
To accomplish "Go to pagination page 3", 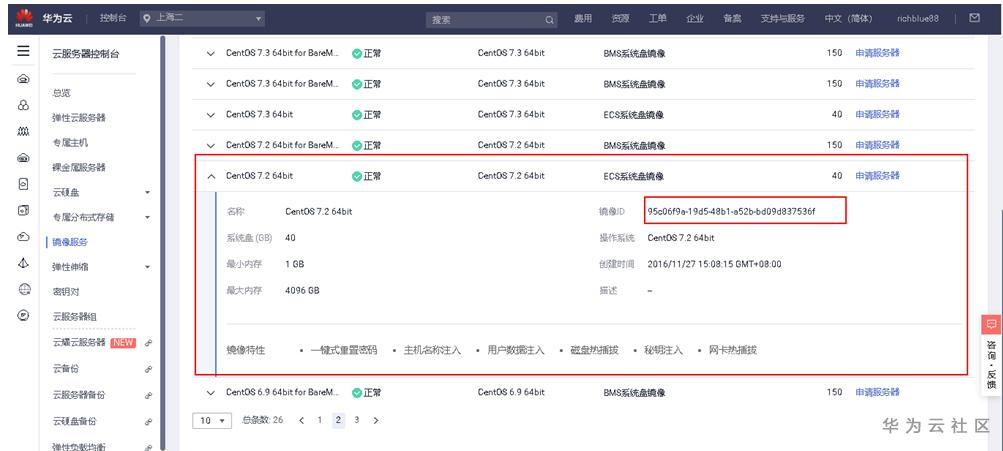I will 357,420.
